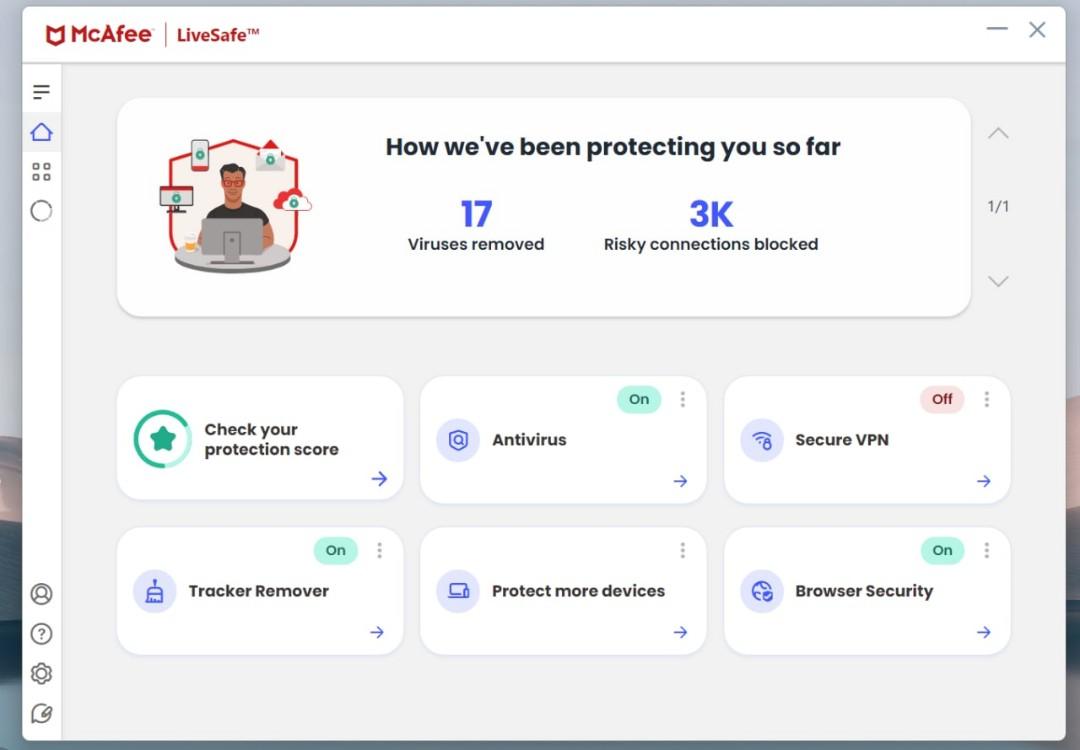Click the Protect more devices label
The image size is (1080, 750).
pos(578,591)
